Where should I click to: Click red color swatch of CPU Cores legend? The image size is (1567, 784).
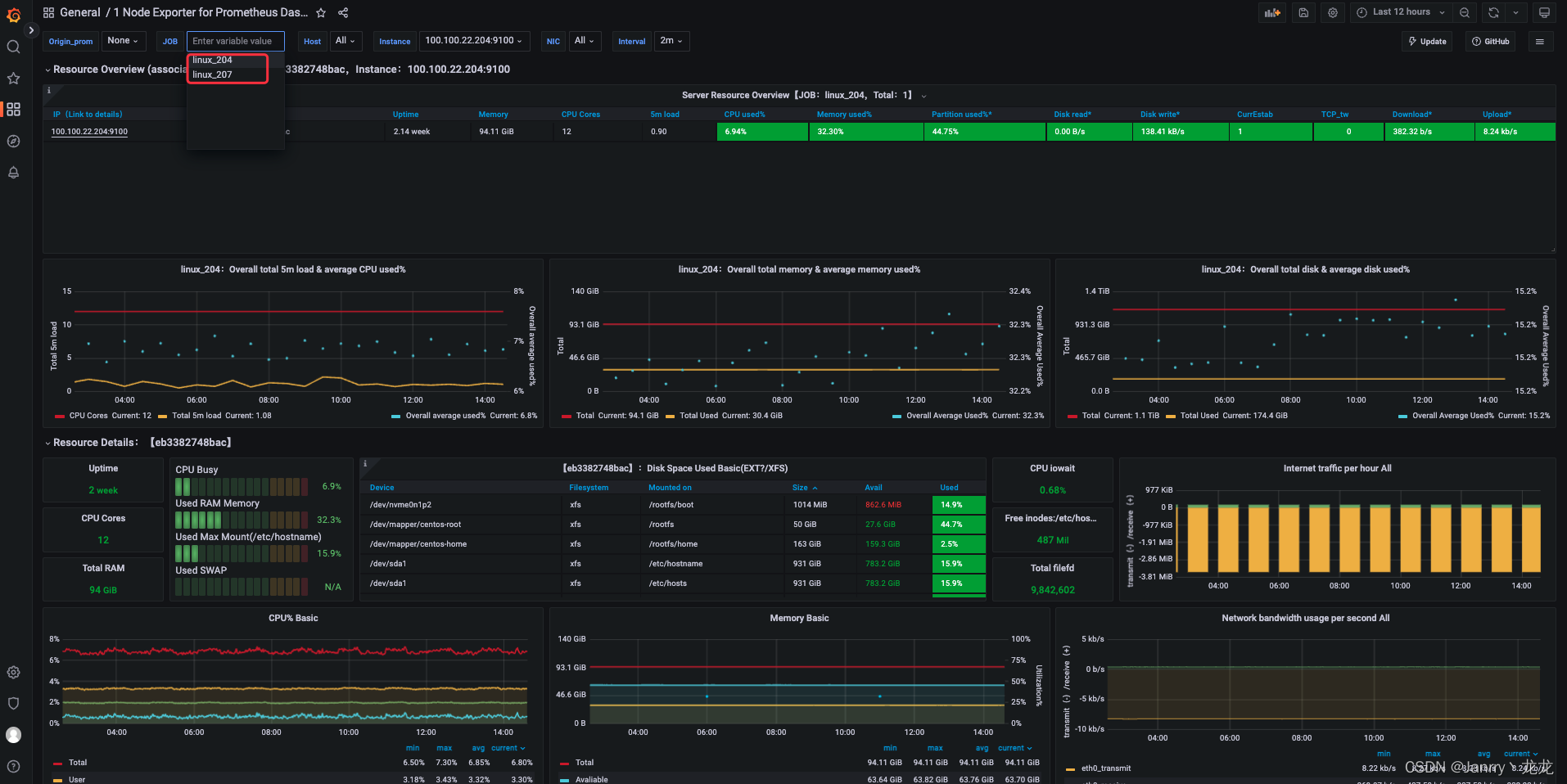pyautogui.click(x=59, y=416)
